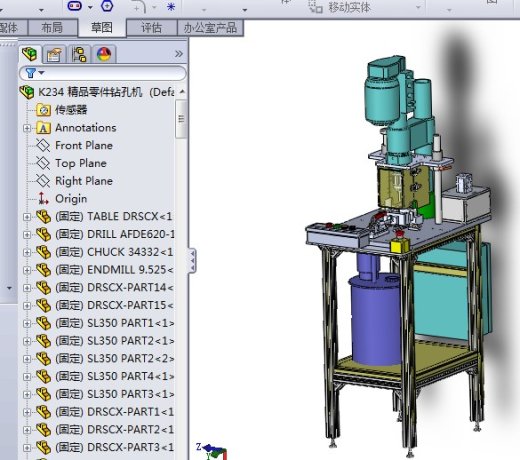Click the XYZ orientation triad
This screenshot has width=520, height=460.
(x=211, y=452)
